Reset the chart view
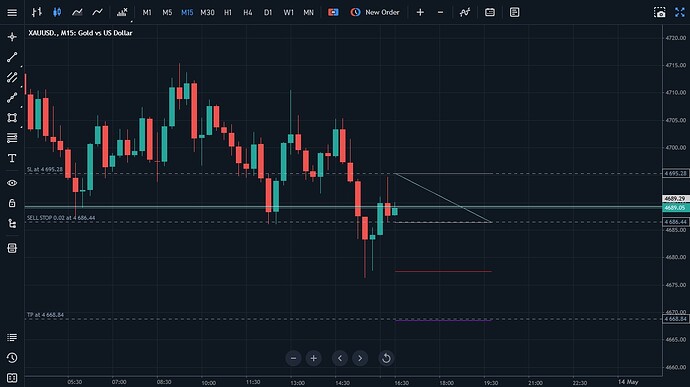Screen dimensions: 690x387 click(386, 358)
